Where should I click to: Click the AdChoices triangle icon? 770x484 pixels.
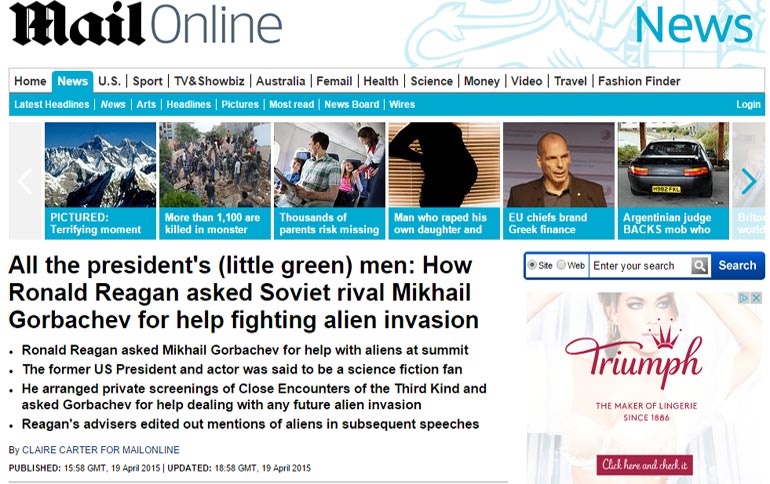(744, 297)
